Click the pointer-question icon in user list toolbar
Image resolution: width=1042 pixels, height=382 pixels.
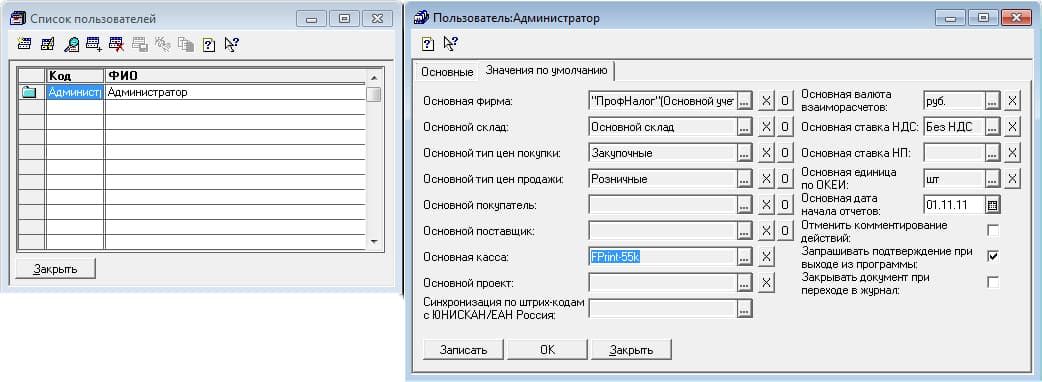pos(231,45)
